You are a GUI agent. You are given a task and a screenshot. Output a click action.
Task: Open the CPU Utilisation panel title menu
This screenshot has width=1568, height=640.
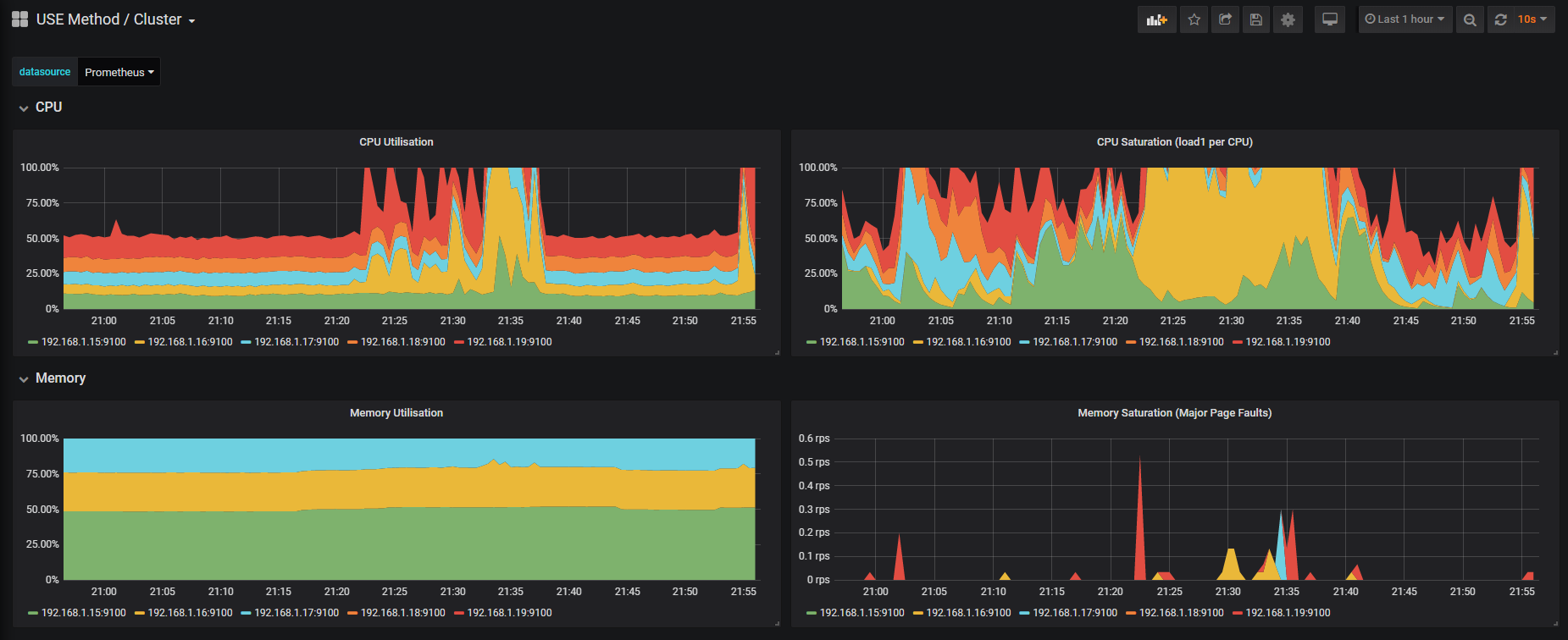pos(396,142)
